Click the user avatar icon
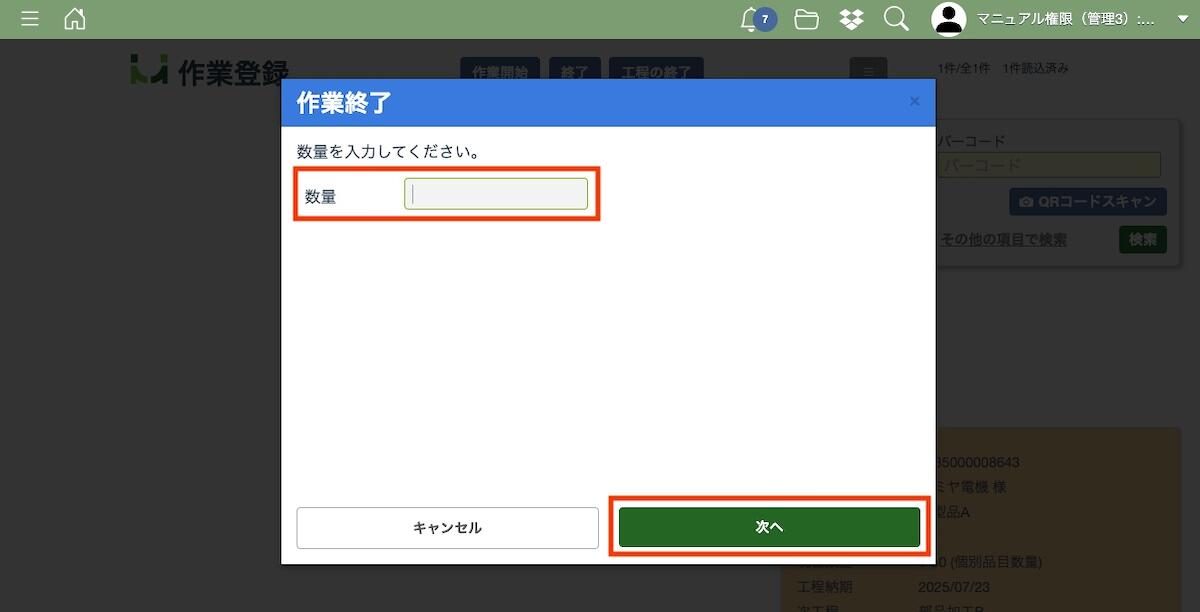 pos(948,19)
